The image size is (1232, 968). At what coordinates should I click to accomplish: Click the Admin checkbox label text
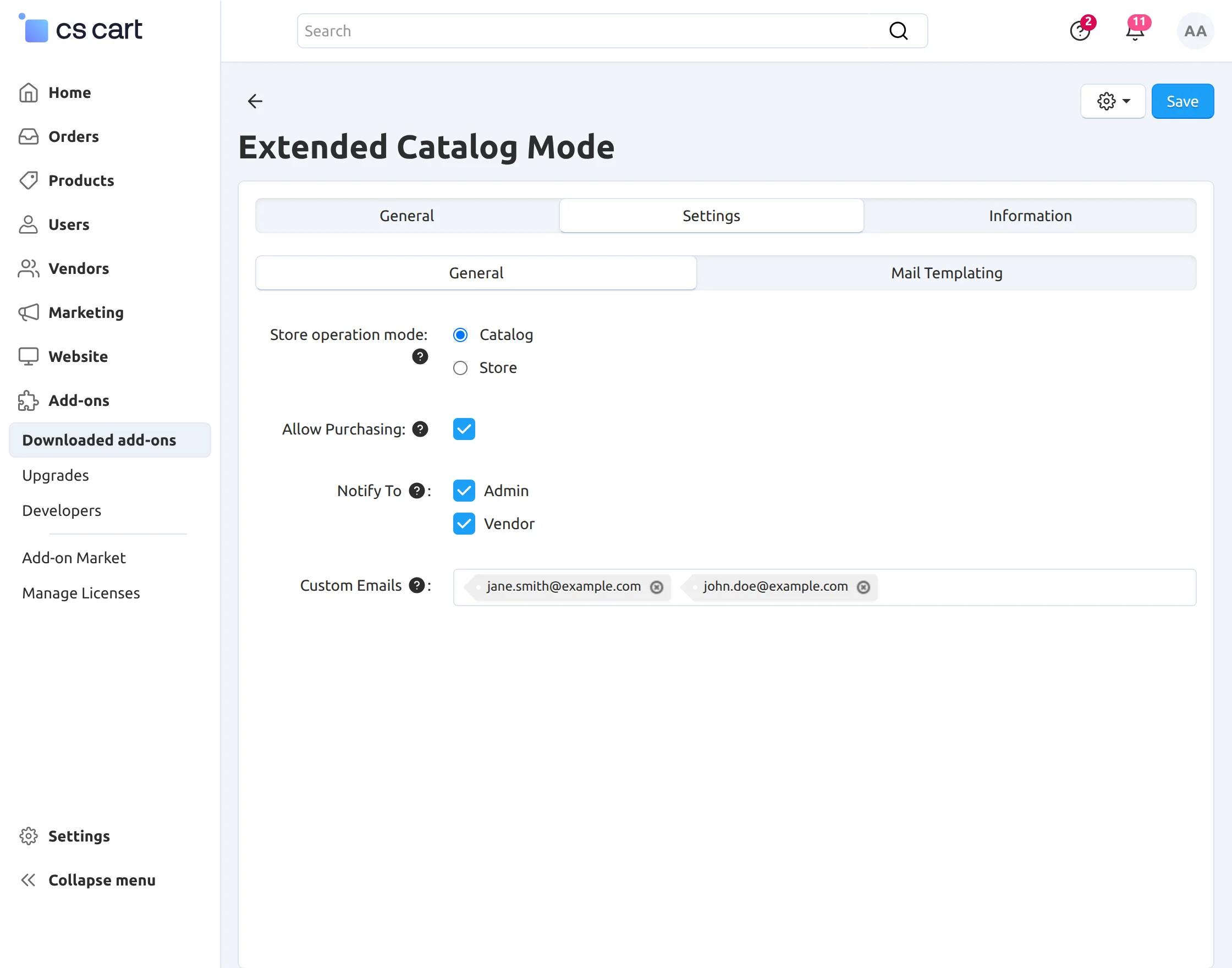point(506,491)
